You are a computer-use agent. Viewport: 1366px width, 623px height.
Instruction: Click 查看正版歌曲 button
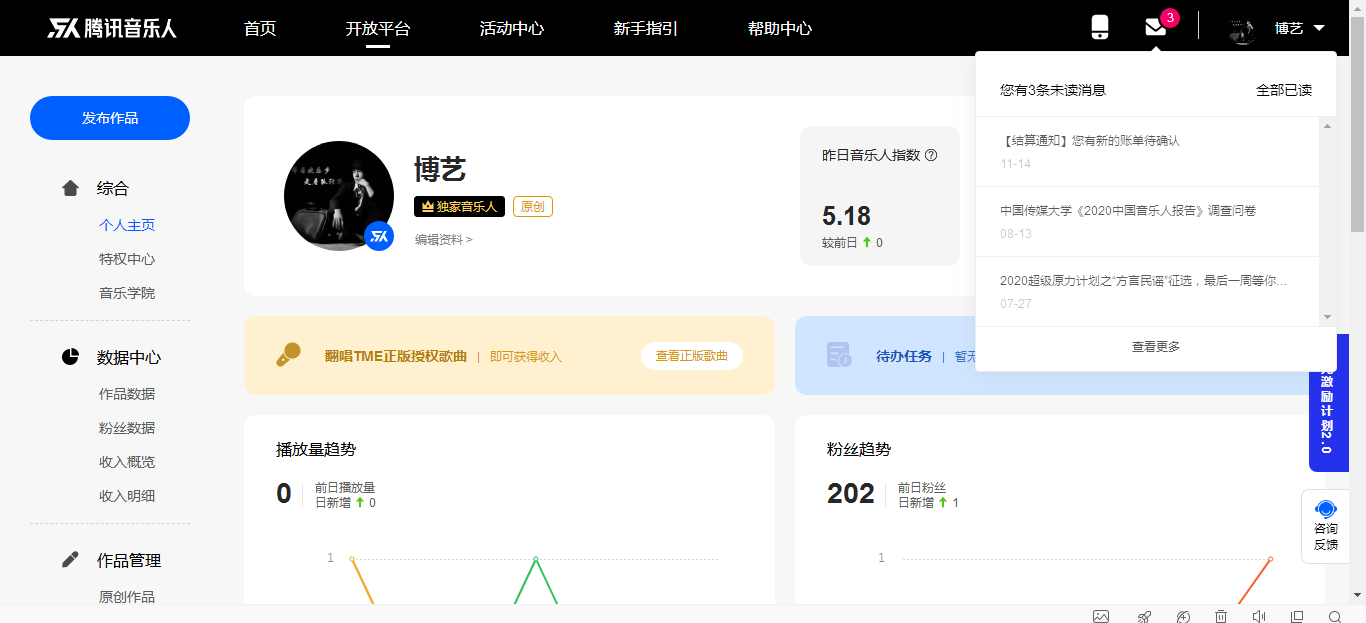pyautogui.click(x=692, y=356)
